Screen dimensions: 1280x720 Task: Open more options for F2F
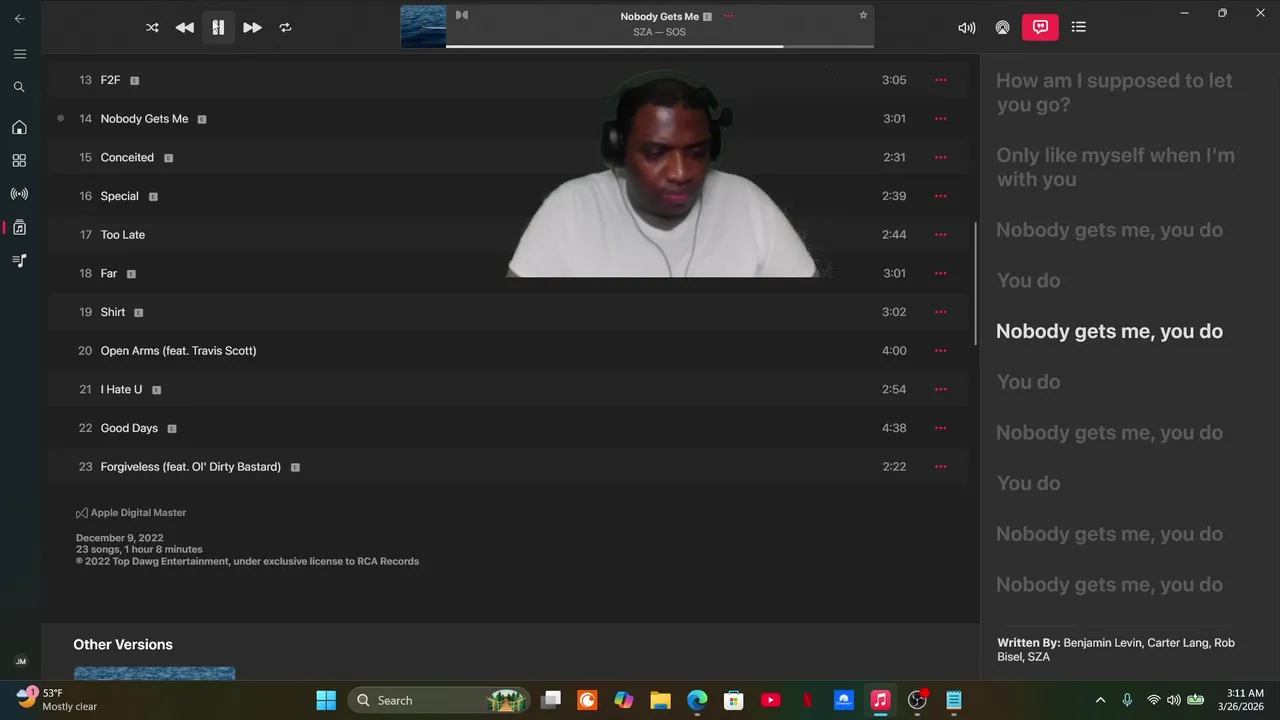[940, 80]
